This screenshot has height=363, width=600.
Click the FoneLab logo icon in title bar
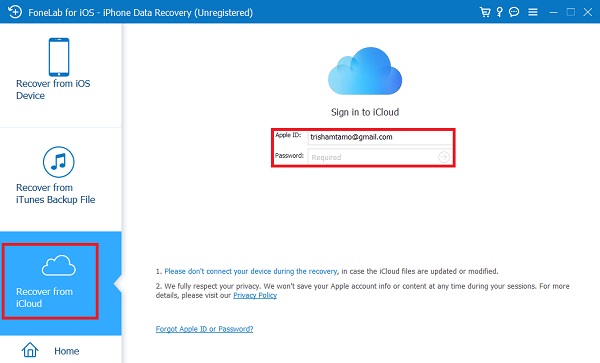[15, 12]
